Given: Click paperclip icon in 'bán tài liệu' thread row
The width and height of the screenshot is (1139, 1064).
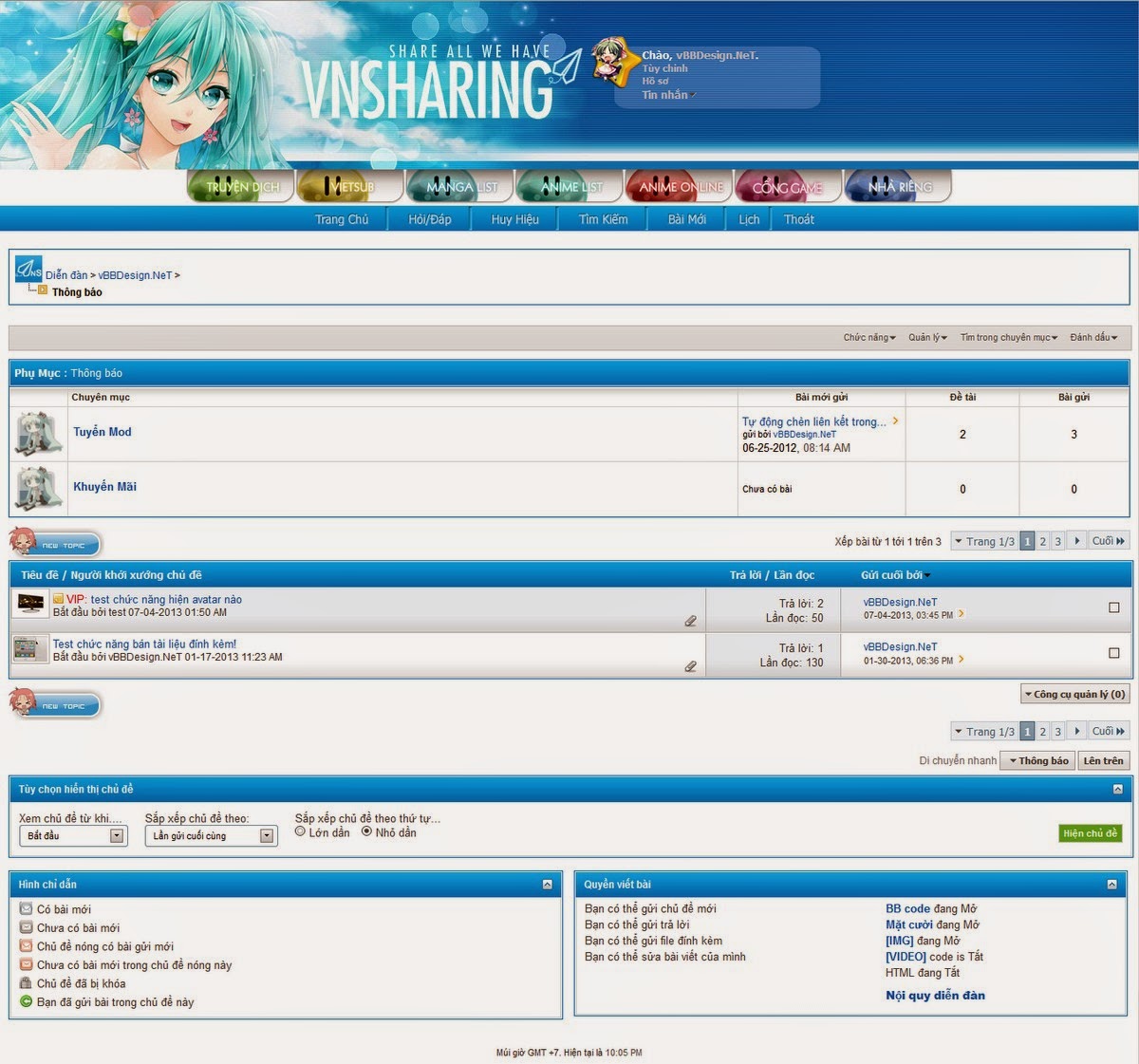Looking at the screenshot, I should (690, 666).
